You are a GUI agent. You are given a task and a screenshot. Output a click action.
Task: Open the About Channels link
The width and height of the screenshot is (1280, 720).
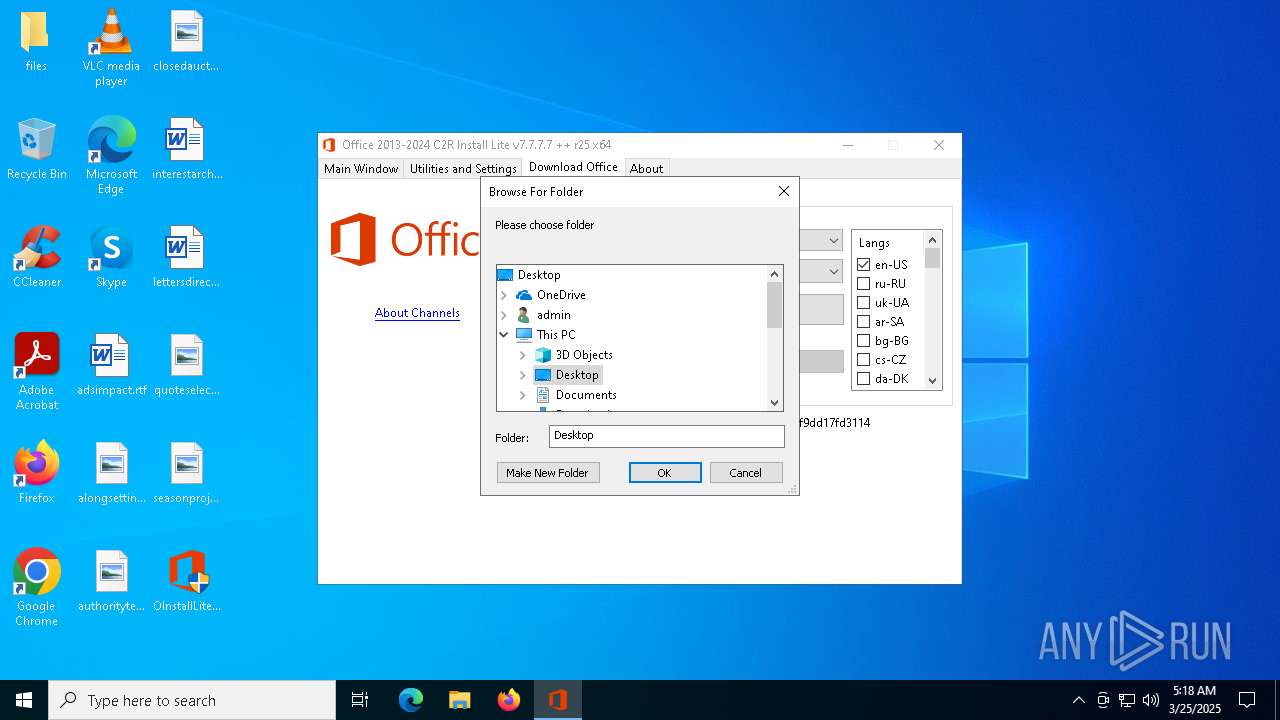point(417,313)
